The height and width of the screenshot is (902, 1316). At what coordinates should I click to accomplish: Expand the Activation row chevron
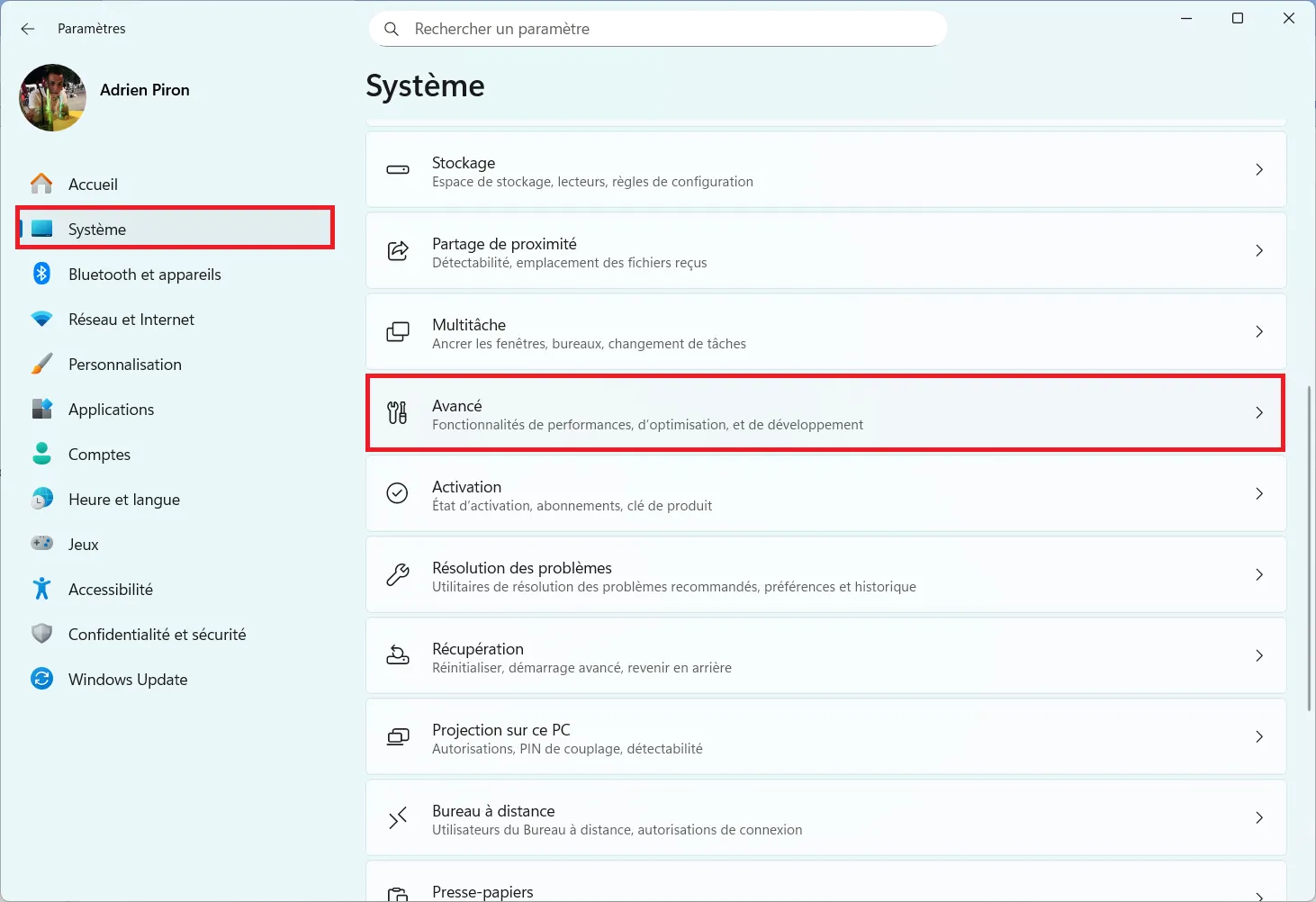tap(1259, 493)
